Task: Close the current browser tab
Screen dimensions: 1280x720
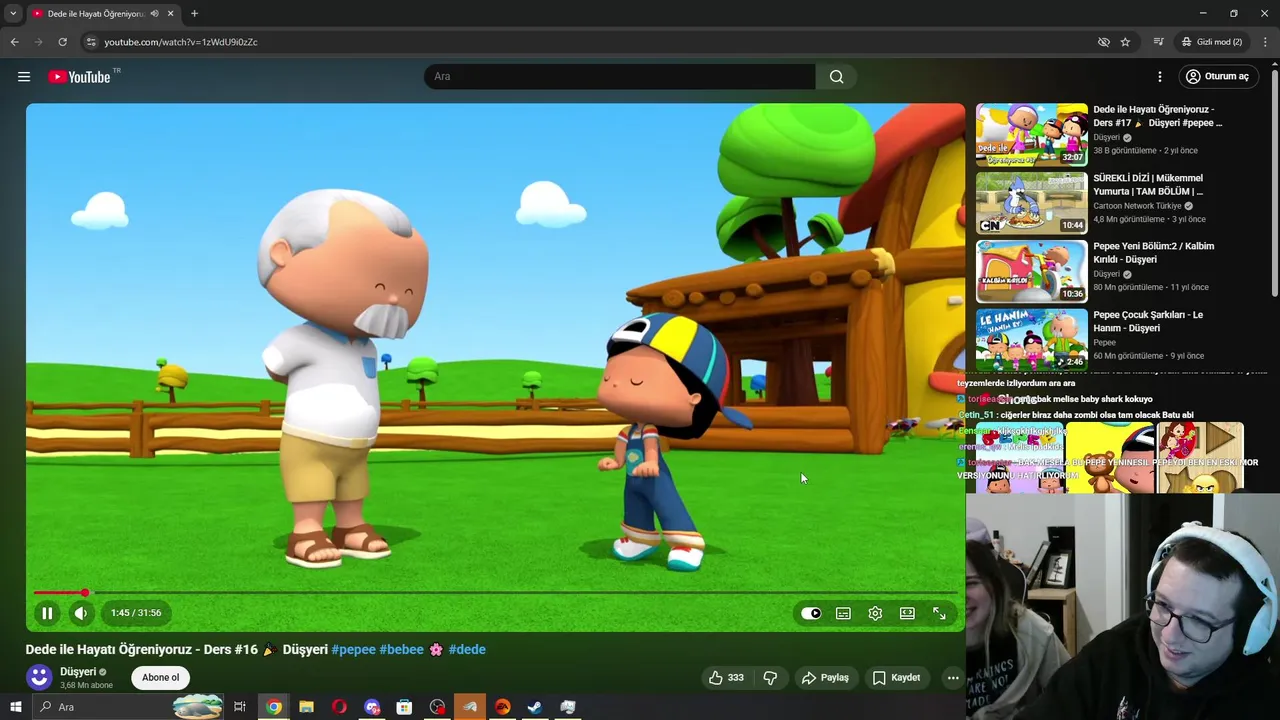Action: [170, 14]
